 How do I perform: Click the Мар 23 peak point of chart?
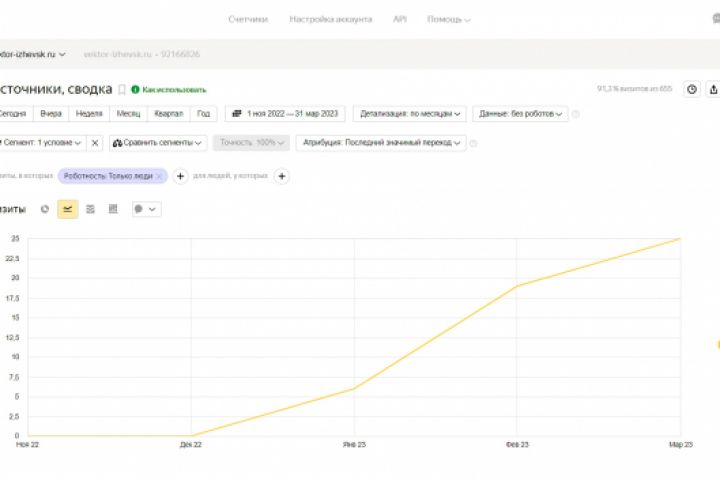(680, 239)
